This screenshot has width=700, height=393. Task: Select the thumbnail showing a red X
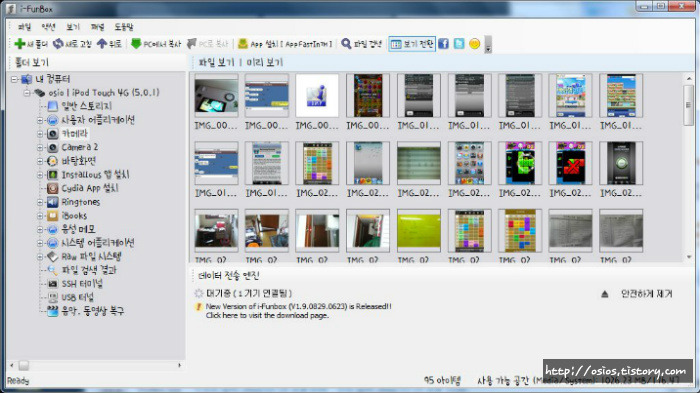click(x=570, y=163)
